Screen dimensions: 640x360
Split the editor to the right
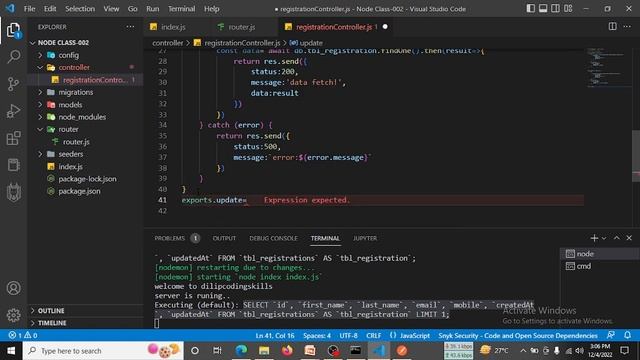[612, 27]
